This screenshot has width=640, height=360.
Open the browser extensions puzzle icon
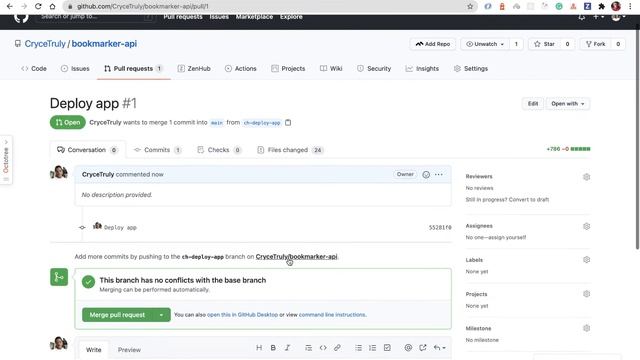[x=601, y=6]
